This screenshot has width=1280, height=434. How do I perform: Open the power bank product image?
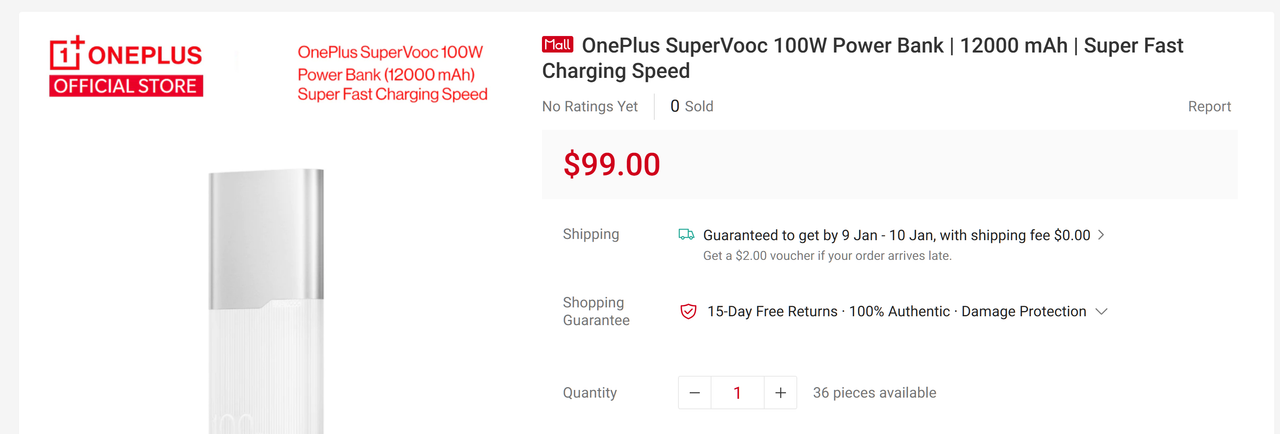267,300
